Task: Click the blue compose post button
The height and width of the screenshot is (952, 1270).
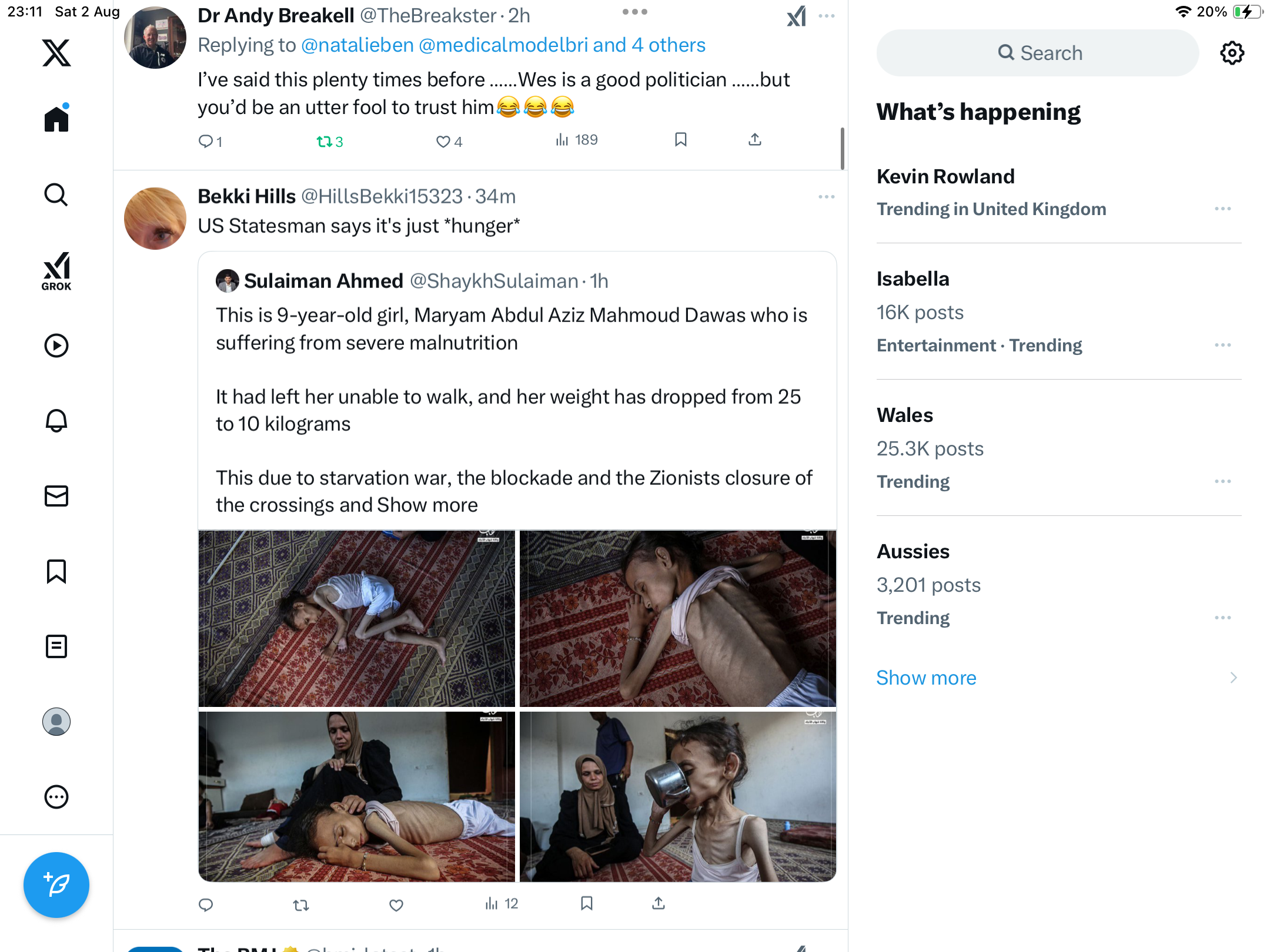Action: [56, 884]
